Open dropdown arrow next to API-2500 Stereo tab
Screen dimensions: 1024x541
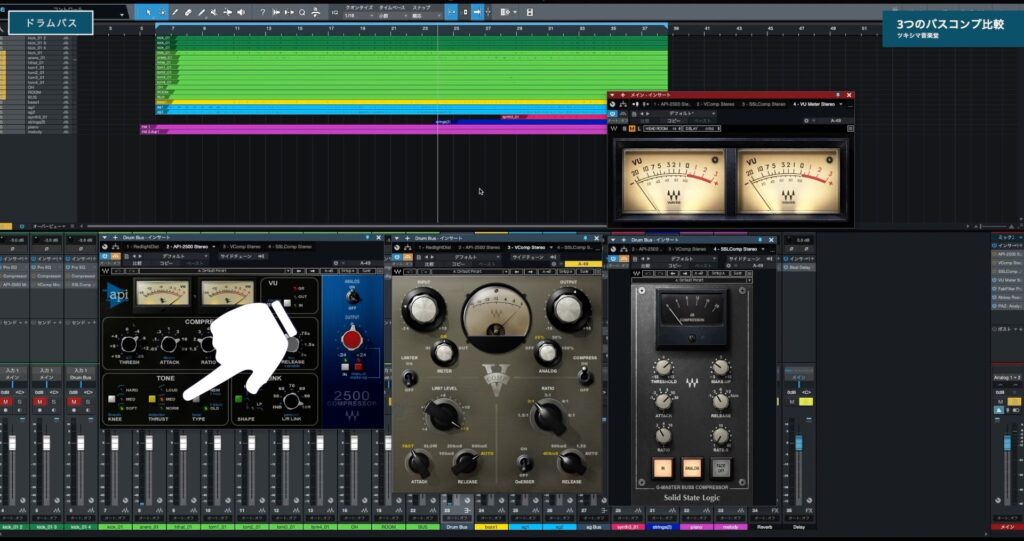click(x=214, y=247)
